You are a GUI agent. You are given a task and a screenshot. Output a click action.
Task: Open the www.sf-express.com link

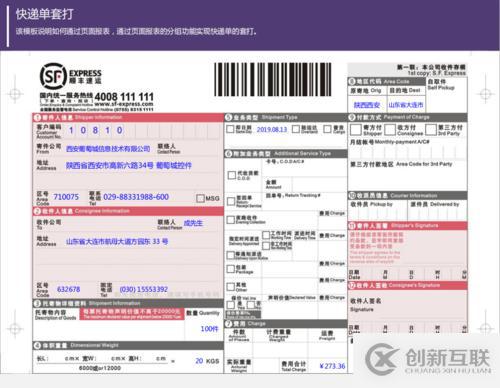click(124, 104)
